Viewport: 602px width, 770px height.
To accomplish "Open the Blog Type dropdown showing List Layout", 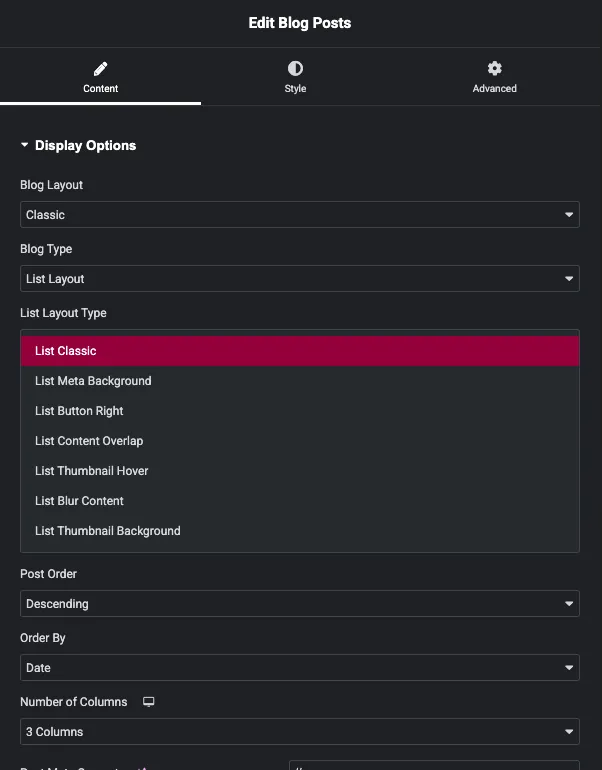I will click(x=300, y=278).
